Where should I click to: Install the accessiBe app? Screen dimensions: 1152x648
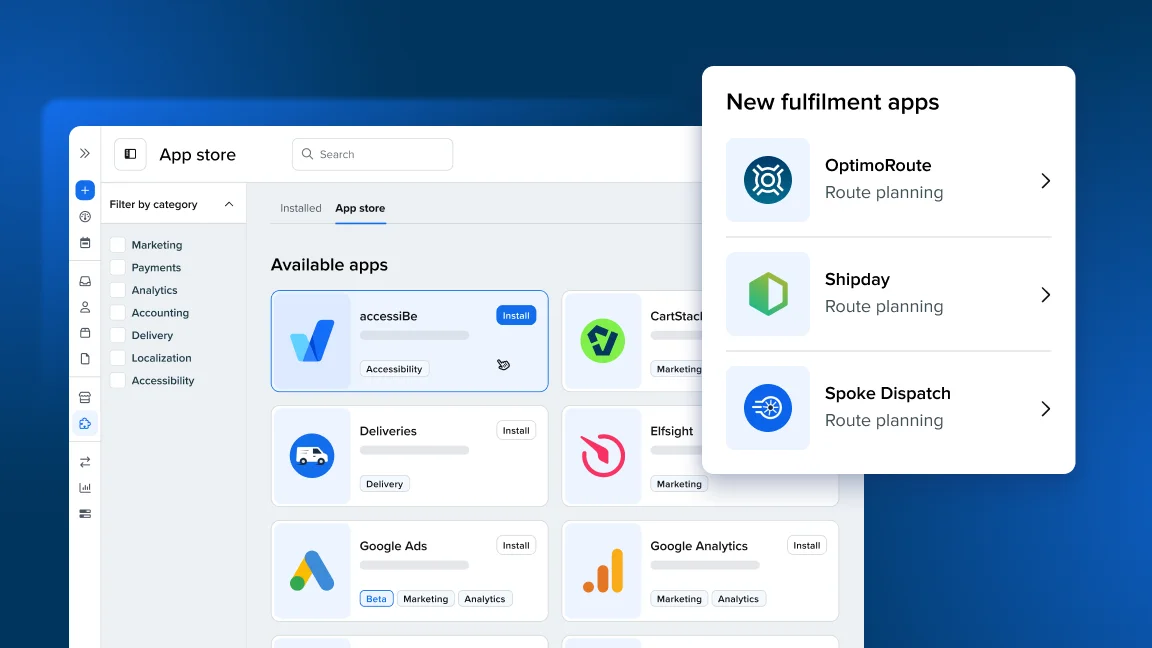point(516,315)
